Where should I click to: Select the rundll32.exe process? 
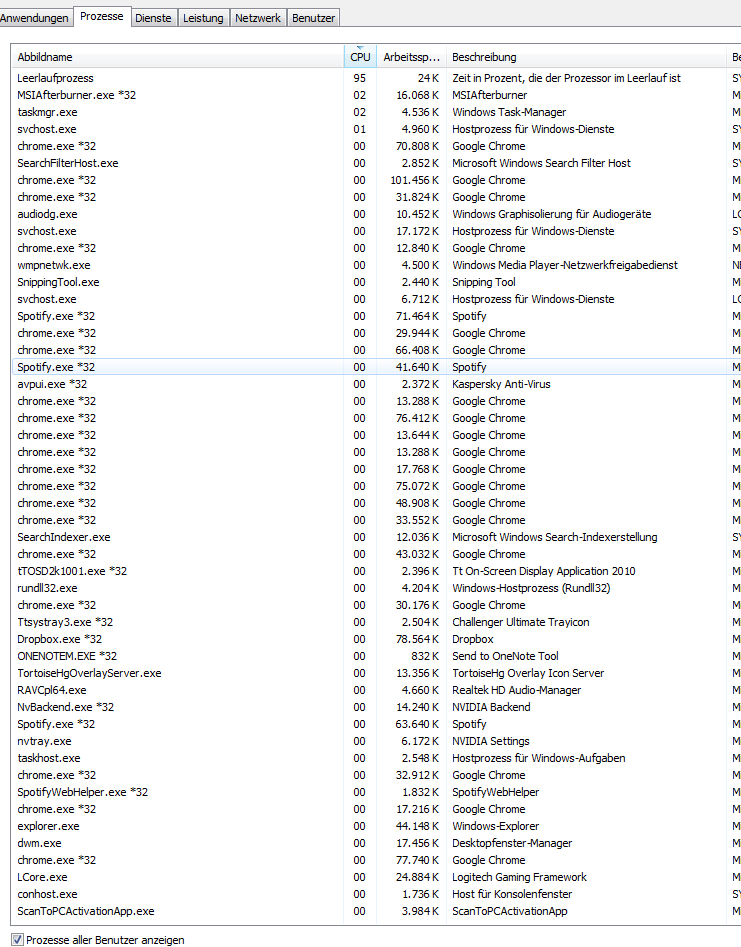tap(376, 588)
